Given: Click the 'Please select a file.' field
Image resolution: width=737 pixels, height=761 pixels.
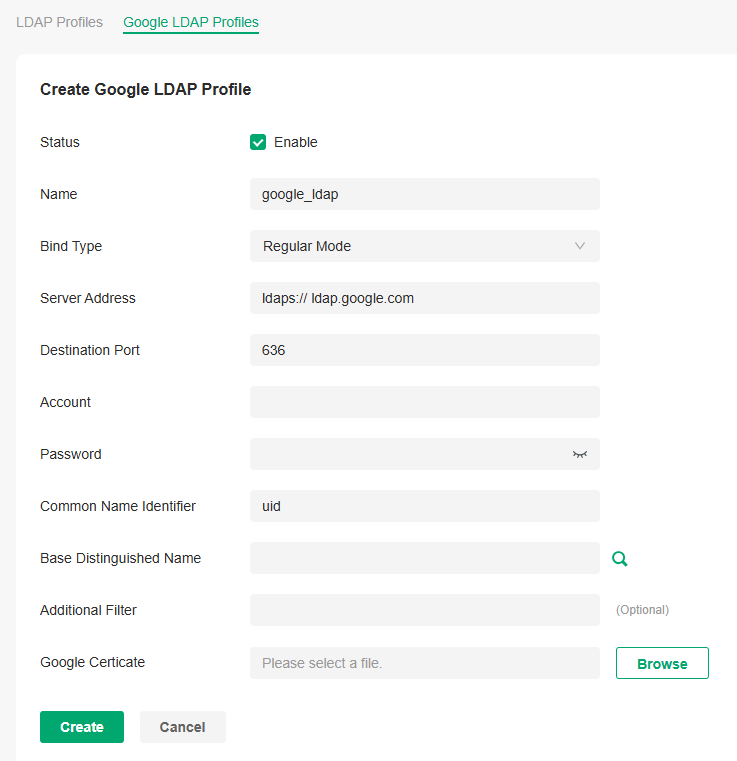Looking at the screenshot, I should 425,663.
